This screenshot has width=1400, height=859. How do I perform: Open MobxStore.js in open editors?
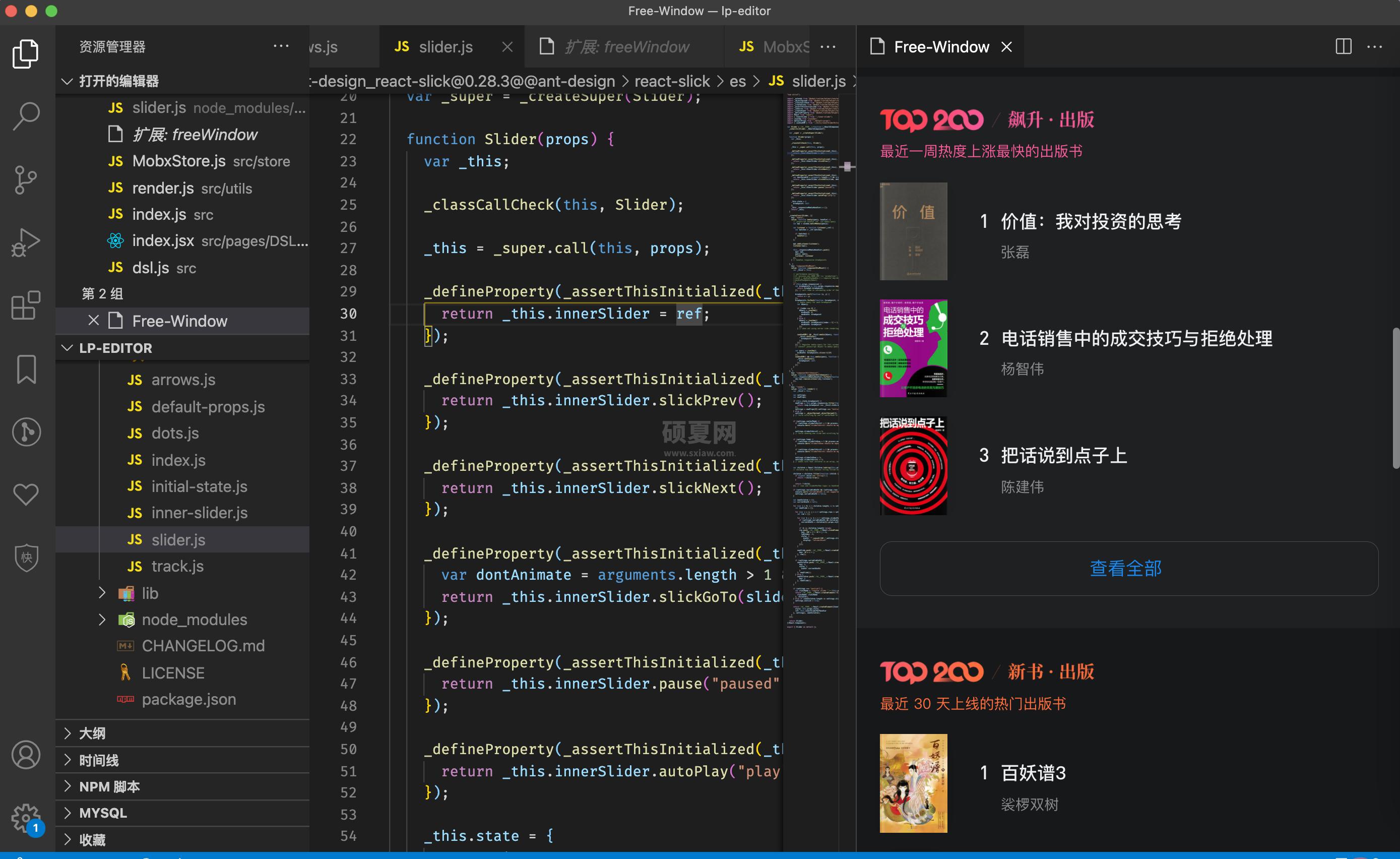[x=182, y=161]
